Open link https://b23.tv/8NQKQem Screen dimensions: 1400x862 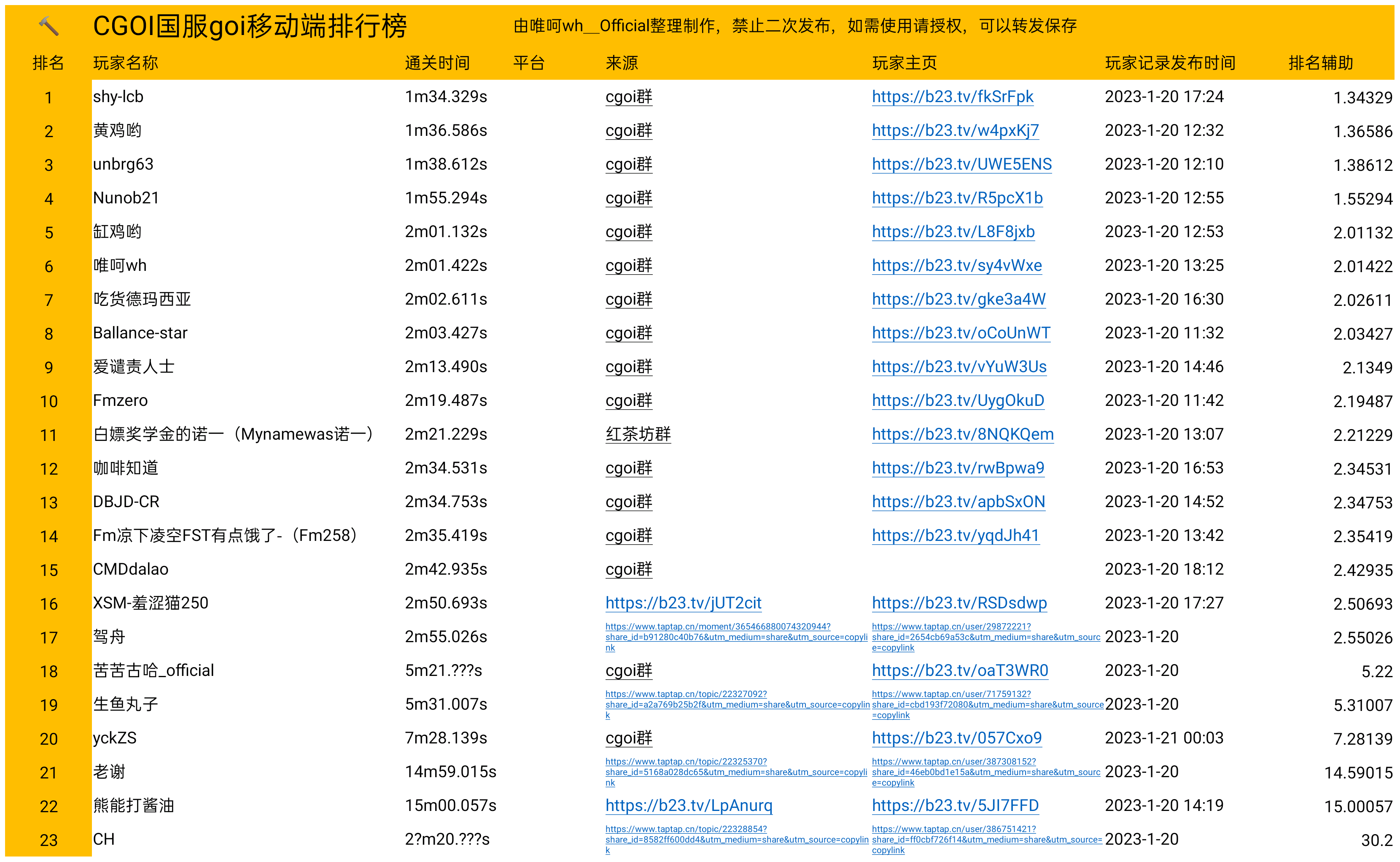(x=962, y=434)
